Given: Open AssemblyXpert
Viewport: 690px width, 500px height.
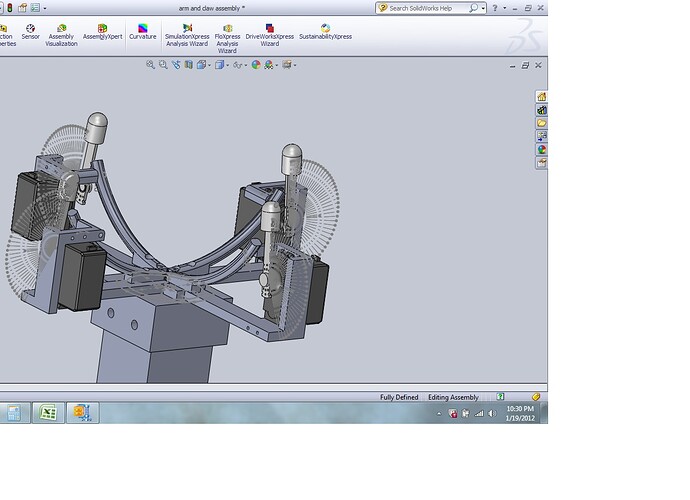Looking at the screenshot, I should click(x=103, y=32).
